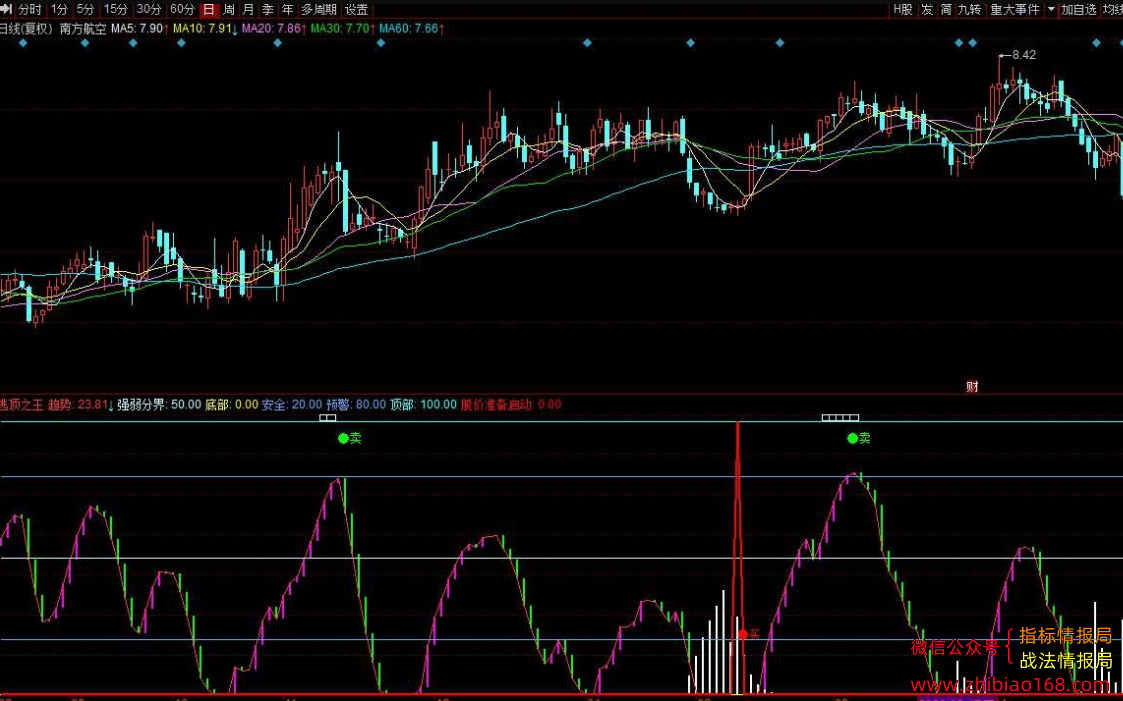Open 多周期 multi-period view
Screen dimensions: 1123x701
318,9
